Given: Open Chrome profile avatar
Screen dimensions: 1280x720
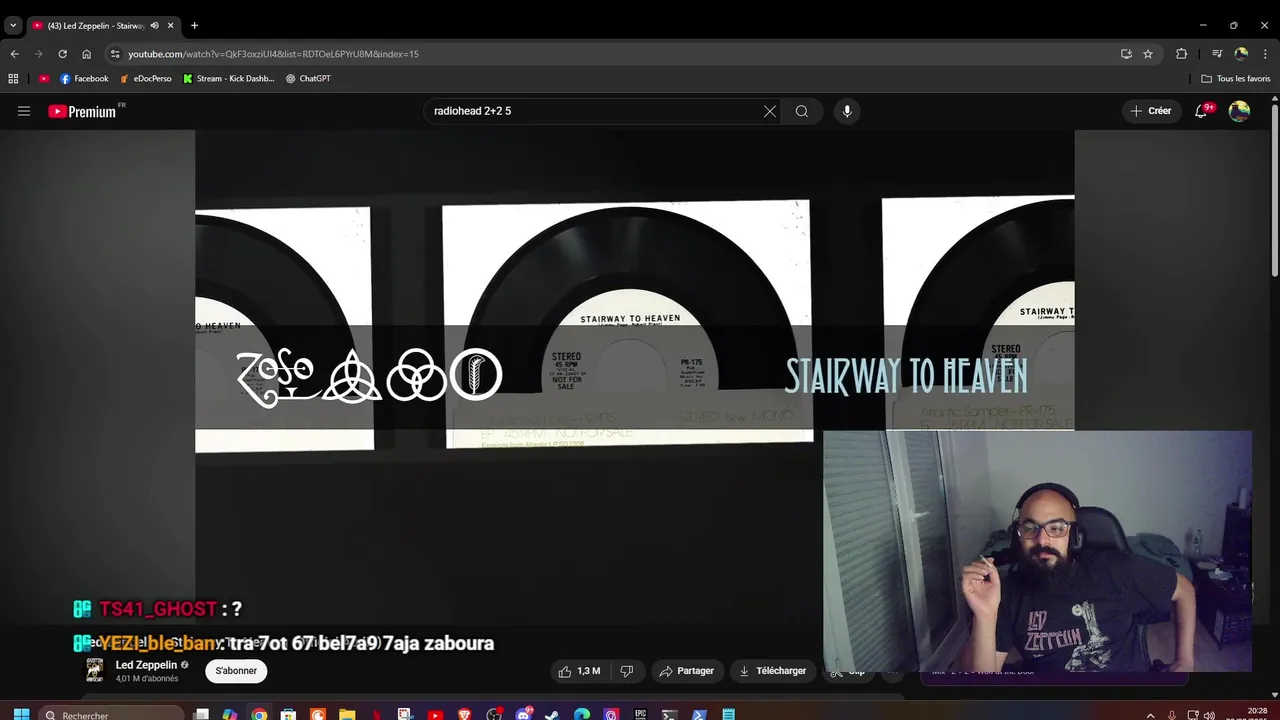Looking at the screenshot, I should tap(1241, 54).
